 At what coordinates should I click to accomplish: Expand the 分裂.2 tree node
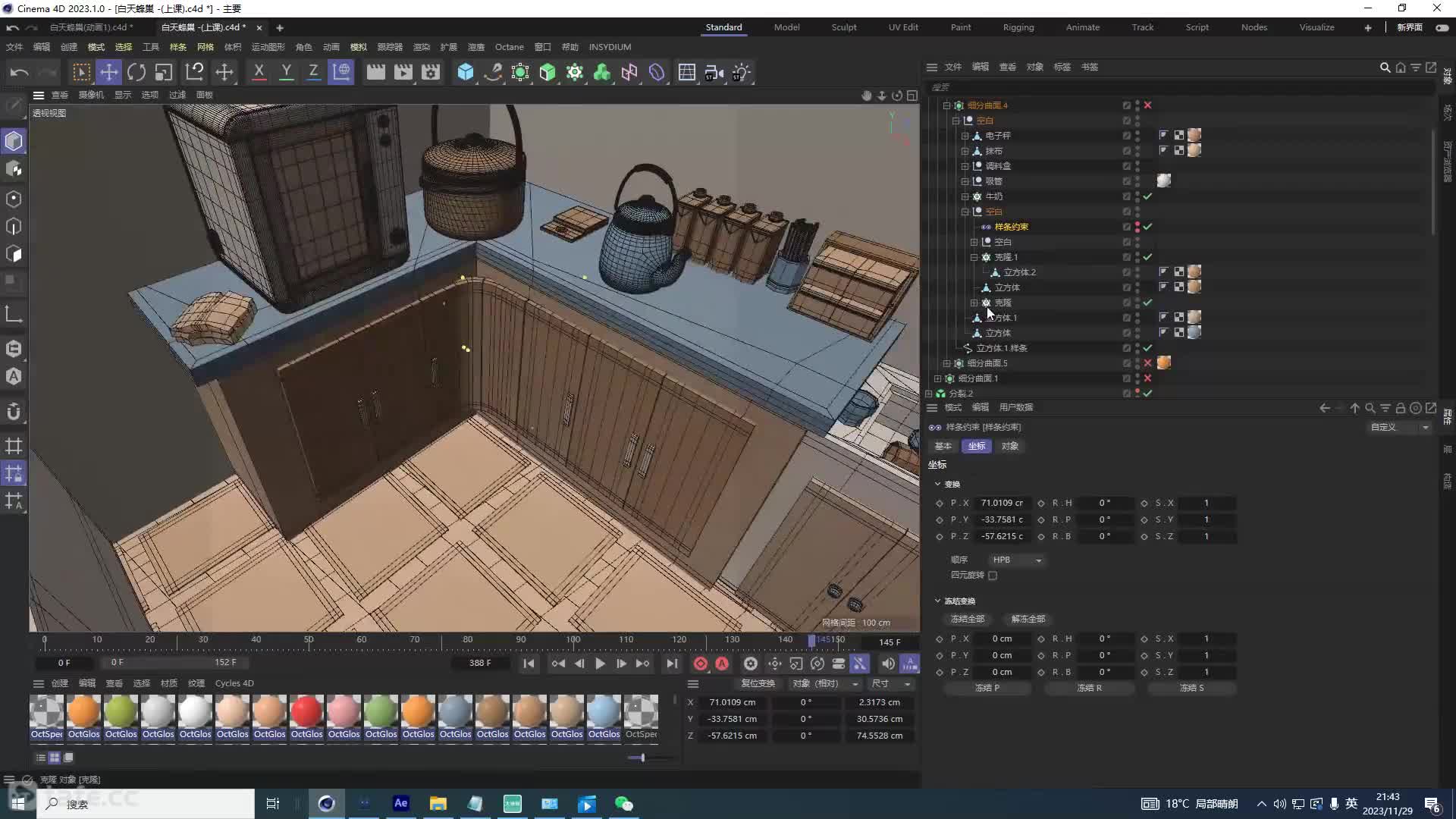pos(928,394)
